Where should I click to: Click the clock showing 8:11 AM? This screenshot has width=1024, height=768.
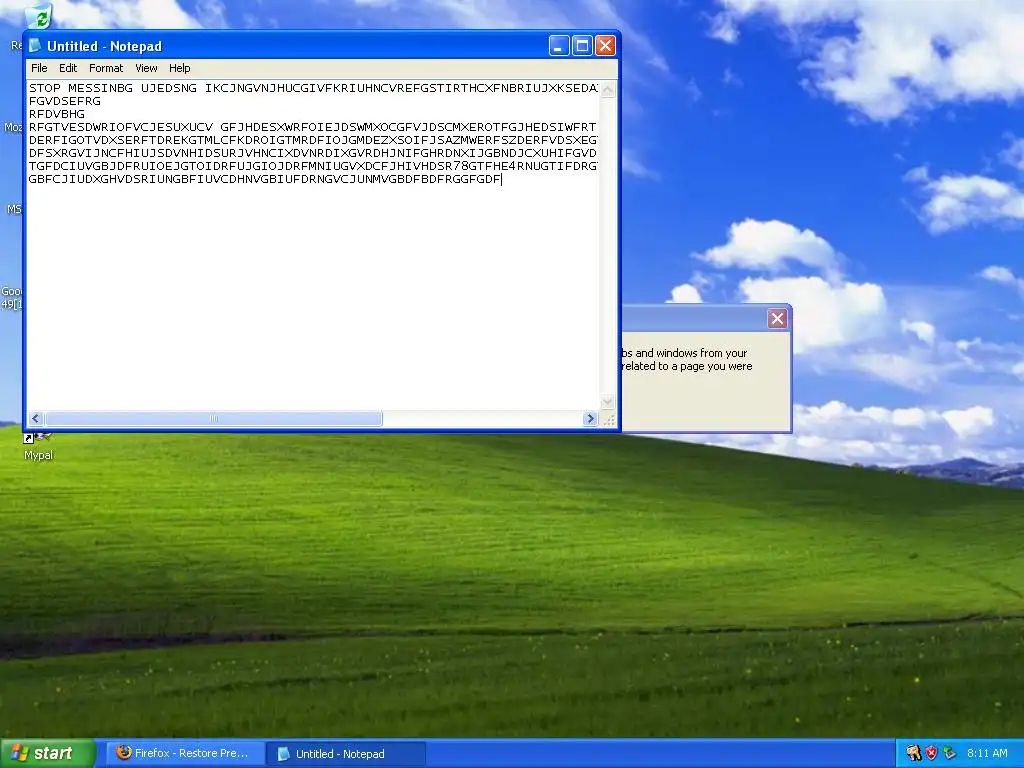987,754
